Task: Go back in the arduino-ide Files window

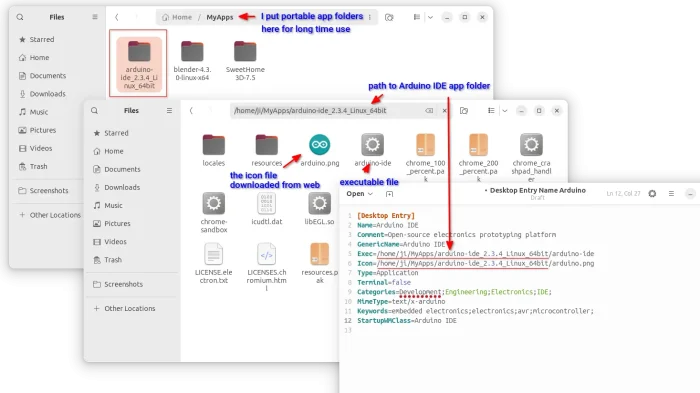Action: pos(191,110)
